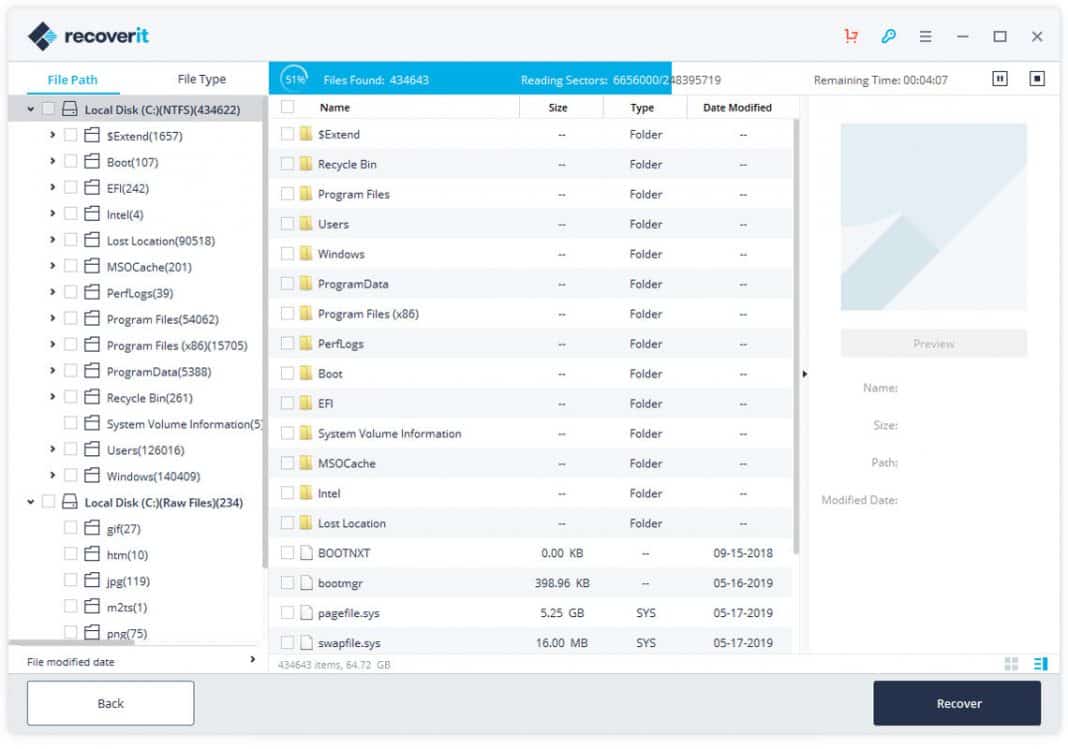Screen dimensions: 1068x749
Task: Click the swapfile.sys file icon
Action: coord(307,642)
